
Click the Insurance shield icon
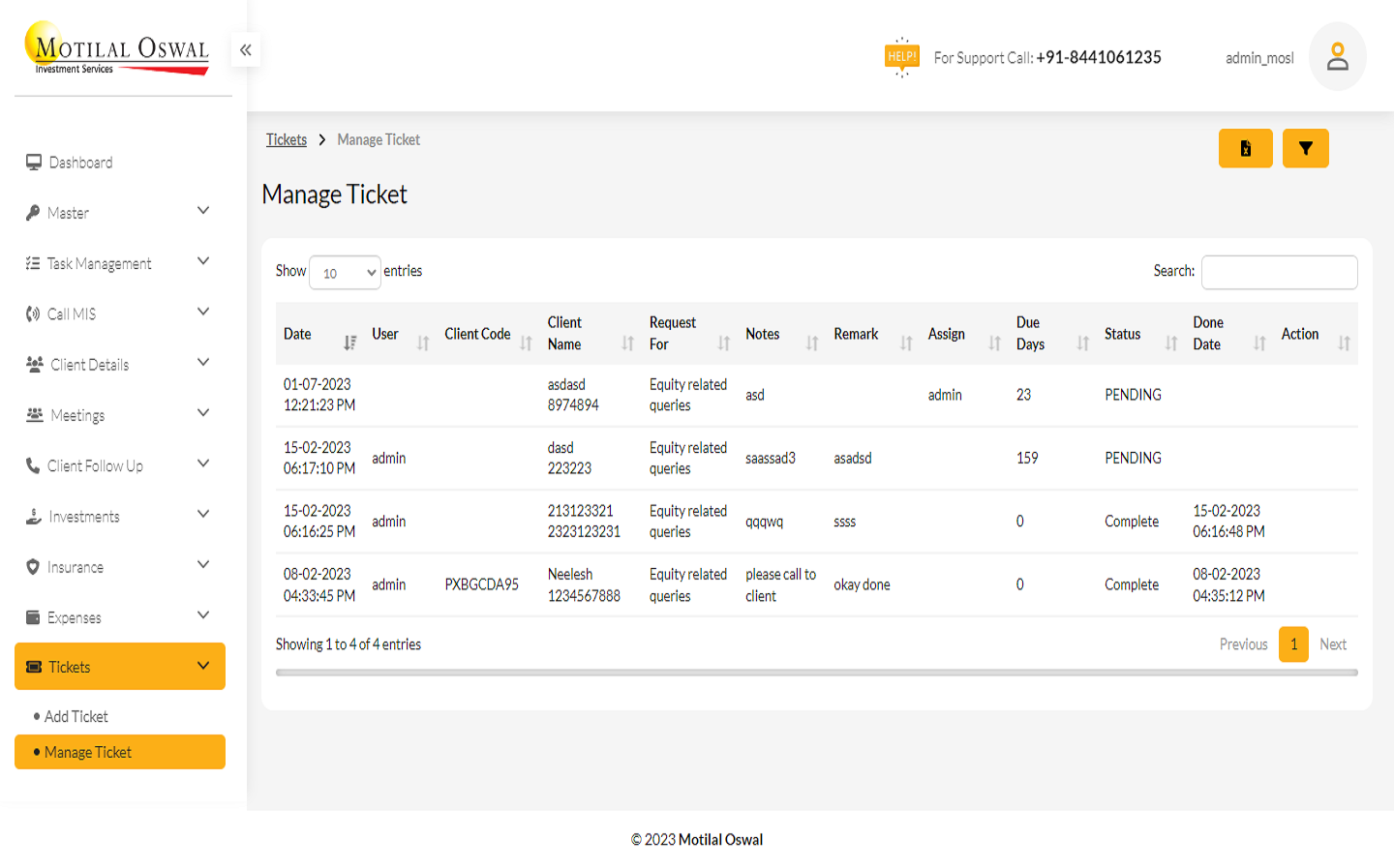pos(33,567)
